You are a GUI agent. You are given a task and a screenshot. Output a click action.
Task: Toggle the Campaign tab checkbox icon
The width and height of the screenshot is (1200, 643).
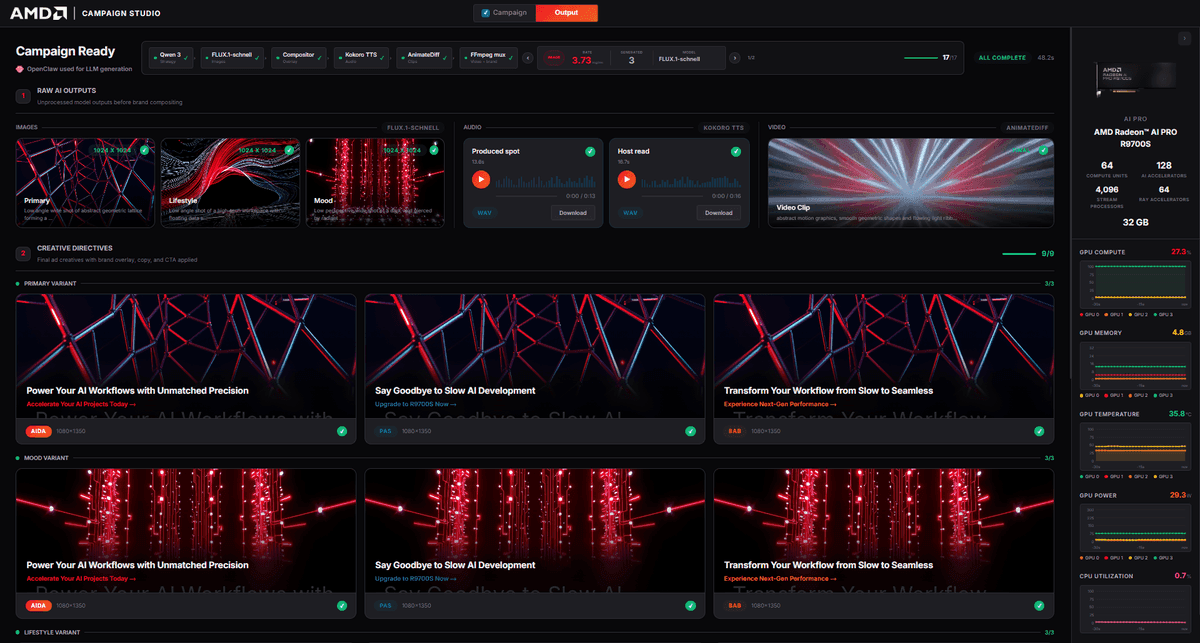tap(486, 13)
